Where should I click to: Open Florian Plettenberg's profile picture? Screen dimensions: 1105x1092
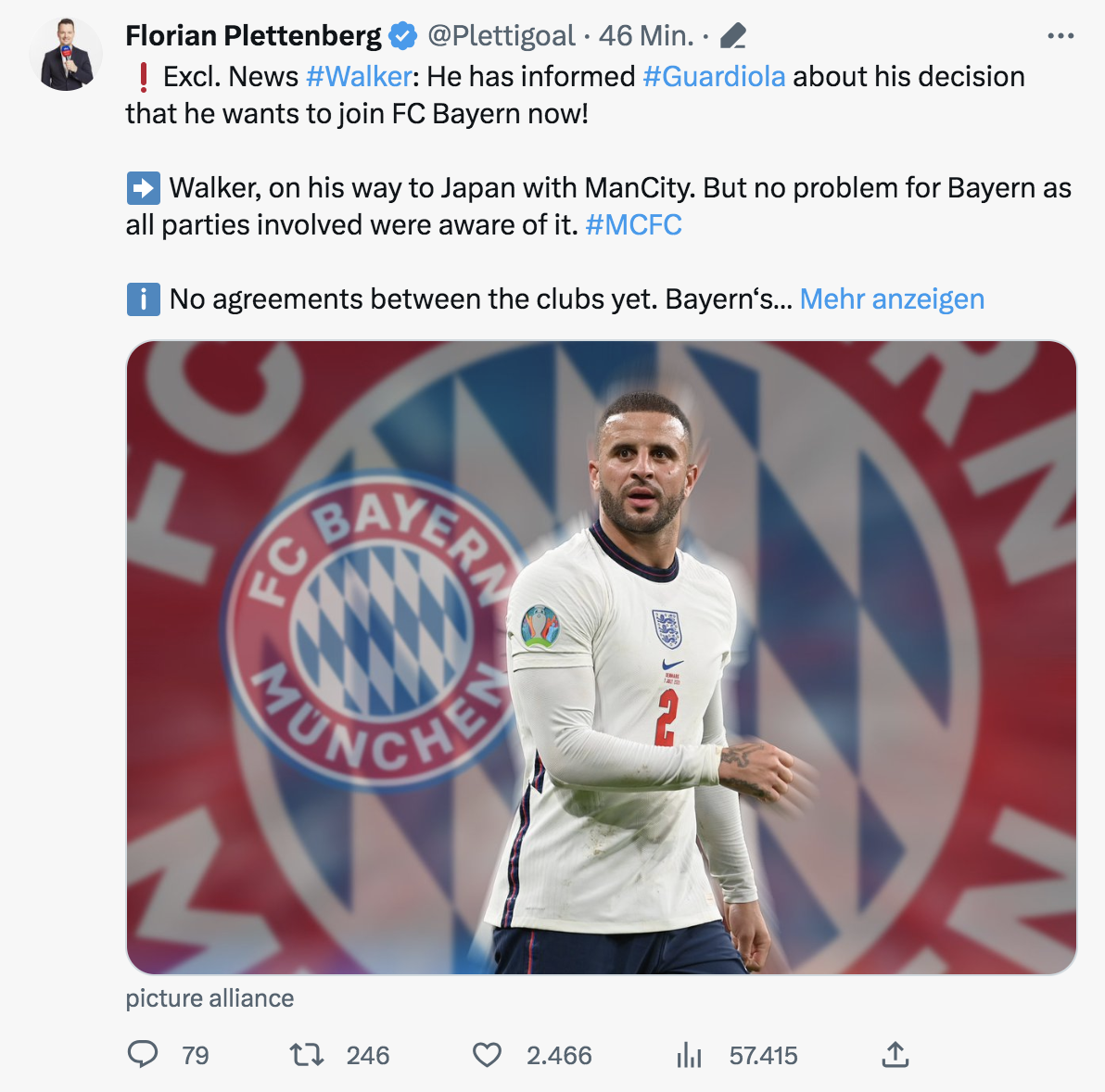66,55
